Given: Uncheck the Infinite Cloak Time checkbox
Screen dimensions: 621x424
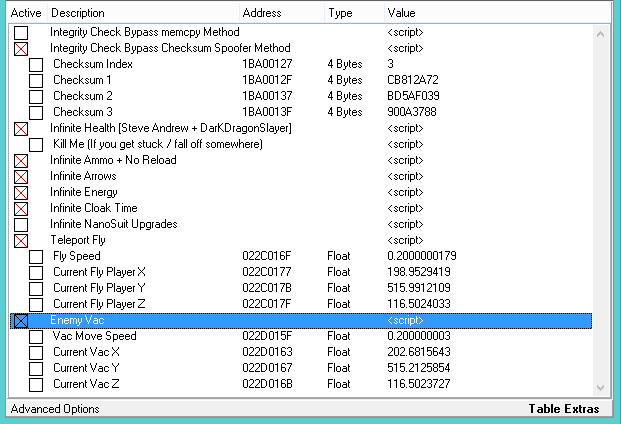Looking at the screenshot, I should [x=21, y=209].
